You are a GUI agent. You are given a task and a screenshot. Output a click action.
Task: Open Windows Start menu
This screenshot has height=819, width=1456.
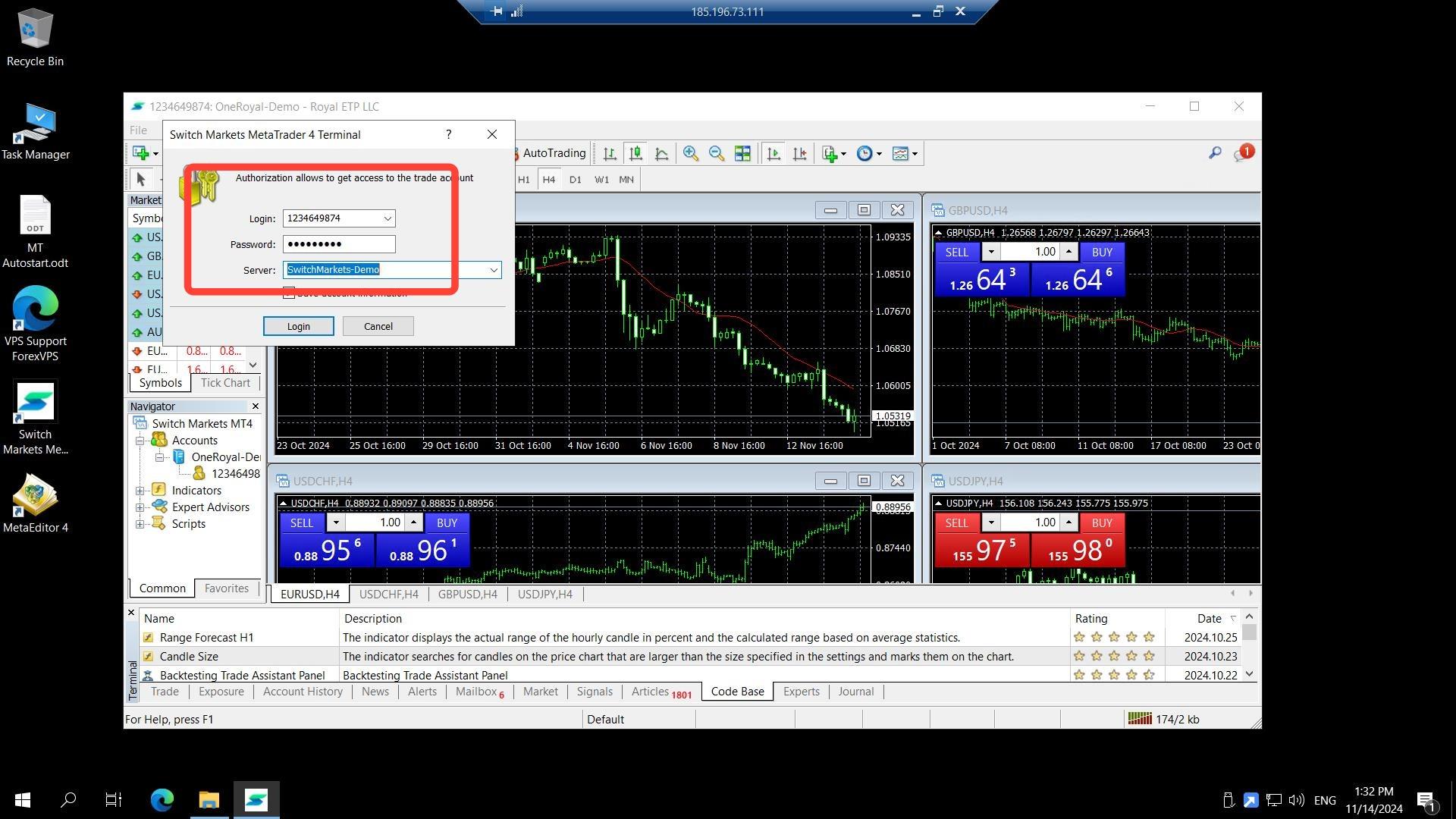pos(23,799)
